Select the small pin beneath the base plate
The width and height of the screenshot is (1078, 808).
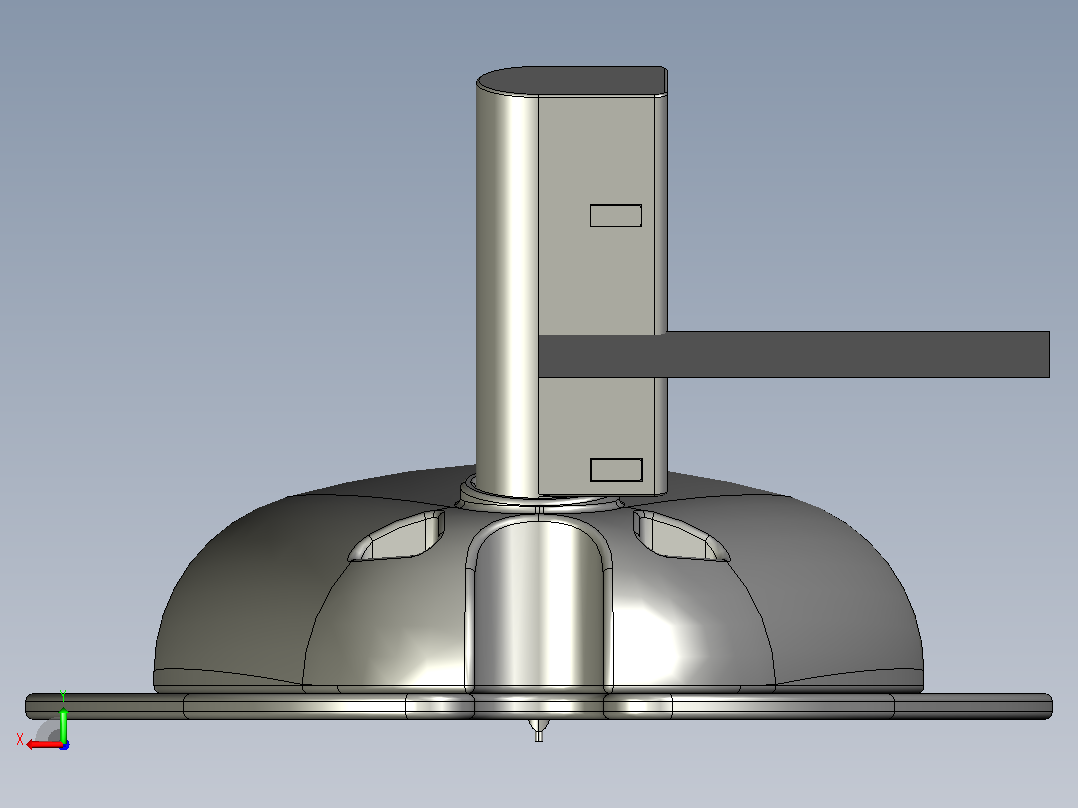point(538,730)
